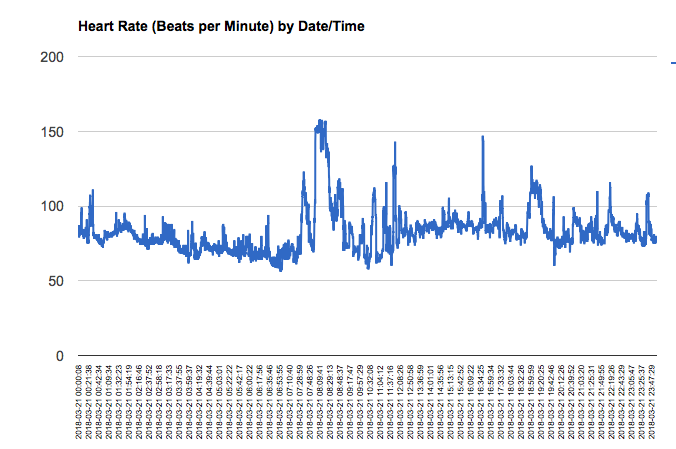Click the first x-axis label 00:00:08
This screenshot has height=449, width=676.
pos(80,400)
